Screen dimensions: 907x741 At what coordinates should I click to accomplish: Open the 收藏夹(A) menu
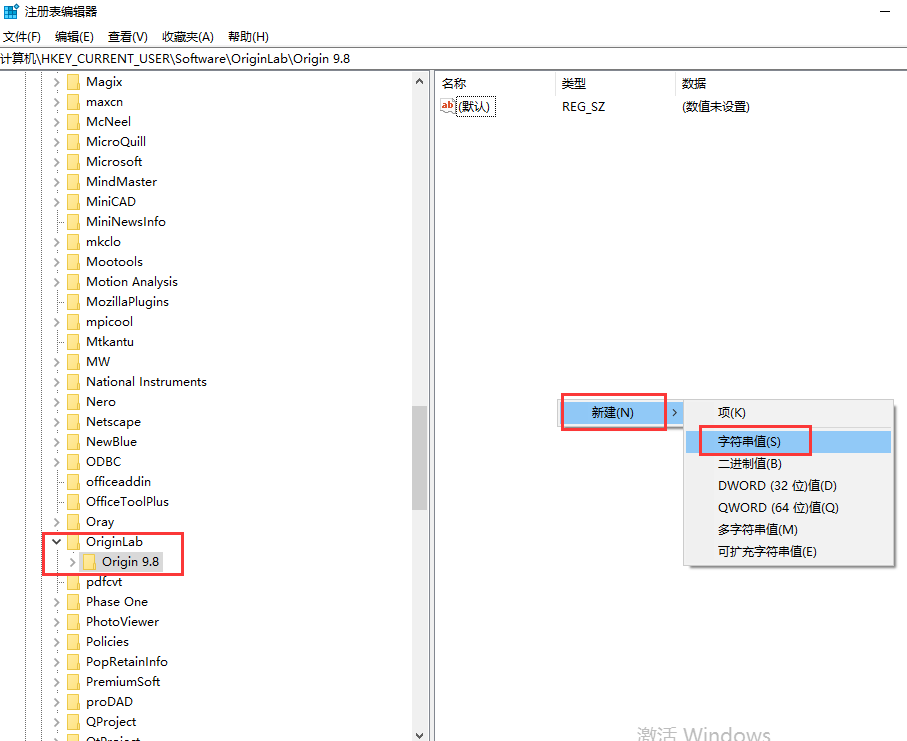[x=186, y=36]
